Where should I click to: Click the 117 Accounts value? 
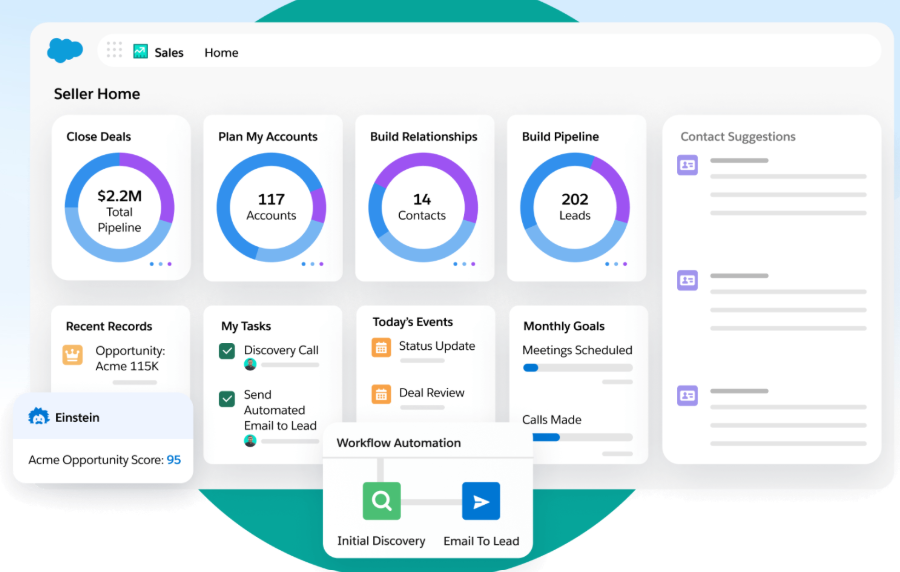(271, 207)
